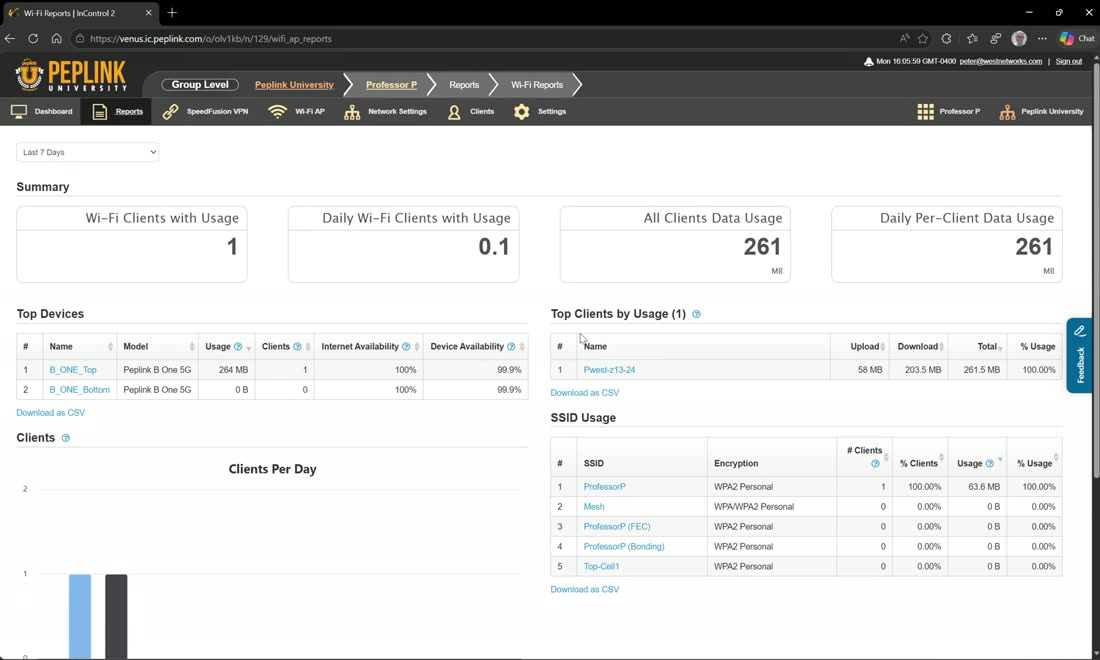1100x660 pixels.
Task: Click help icon beside Usage column in Top Devices
Action: tap(238, 346)
